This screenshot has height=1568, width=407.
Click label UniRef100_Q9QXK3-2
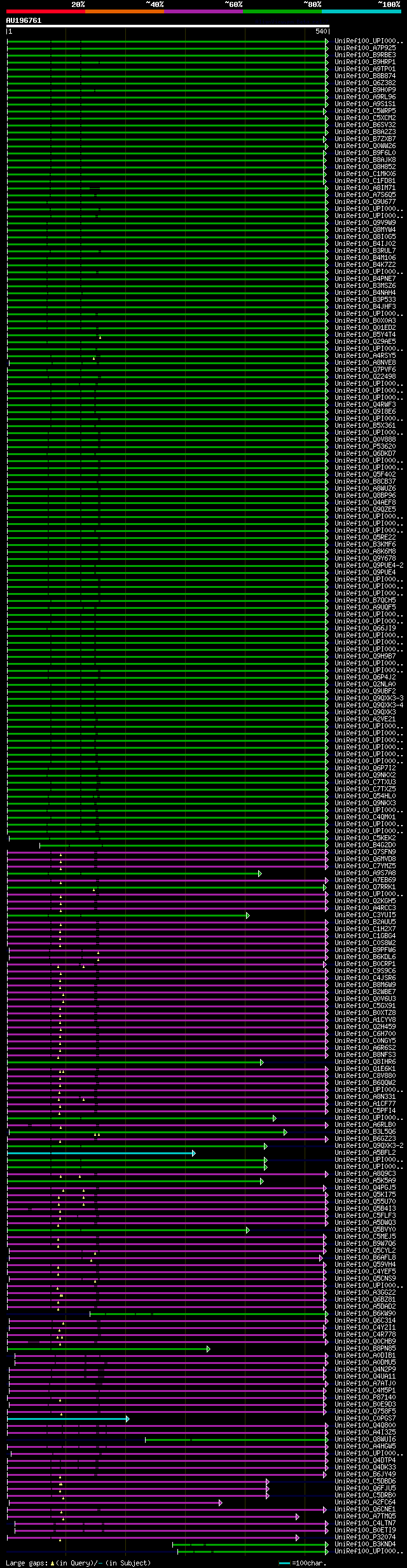coord(369,1145)
